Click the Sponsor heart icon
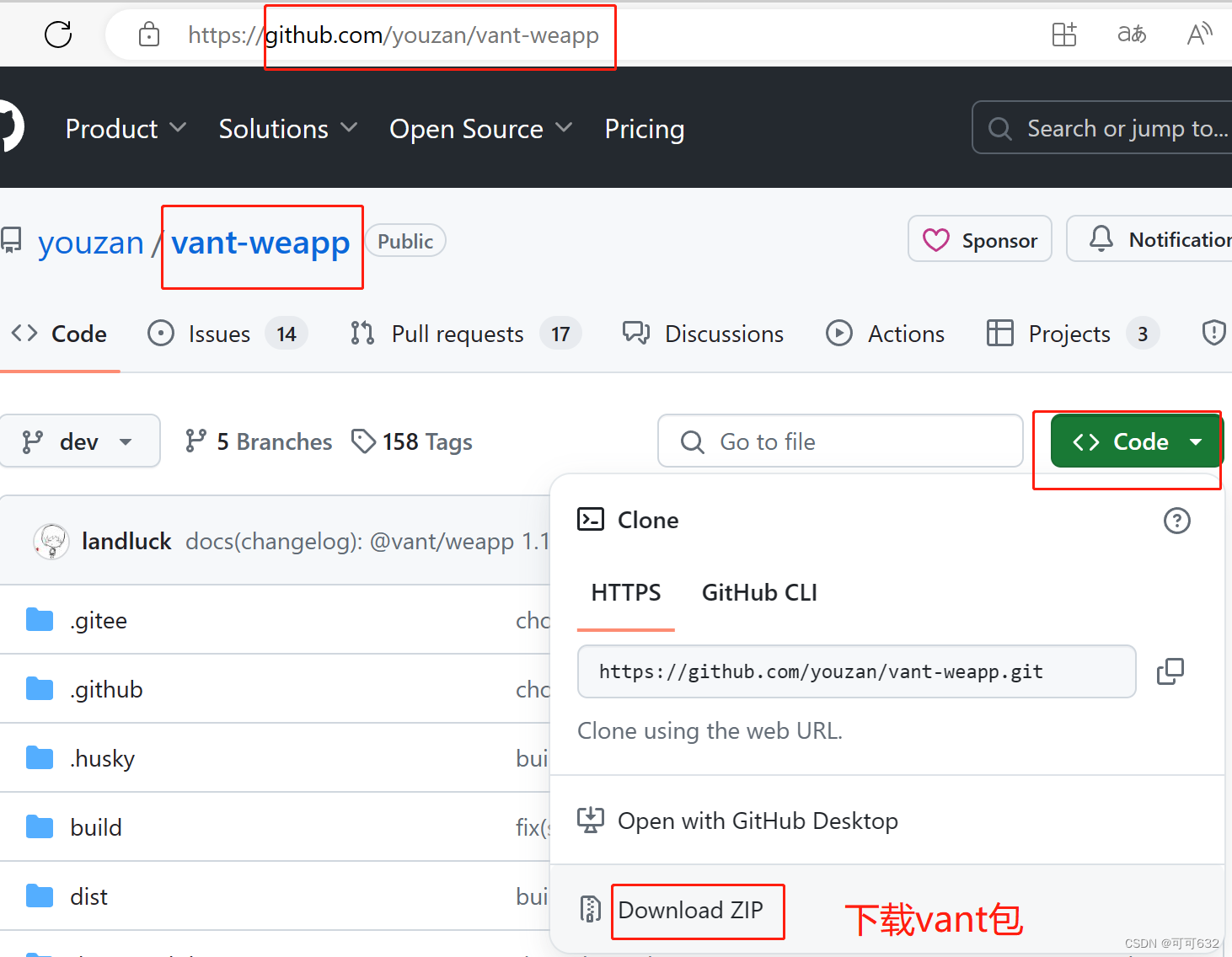This screenshot has width=1232, height=957. click(x=936, y=240)
